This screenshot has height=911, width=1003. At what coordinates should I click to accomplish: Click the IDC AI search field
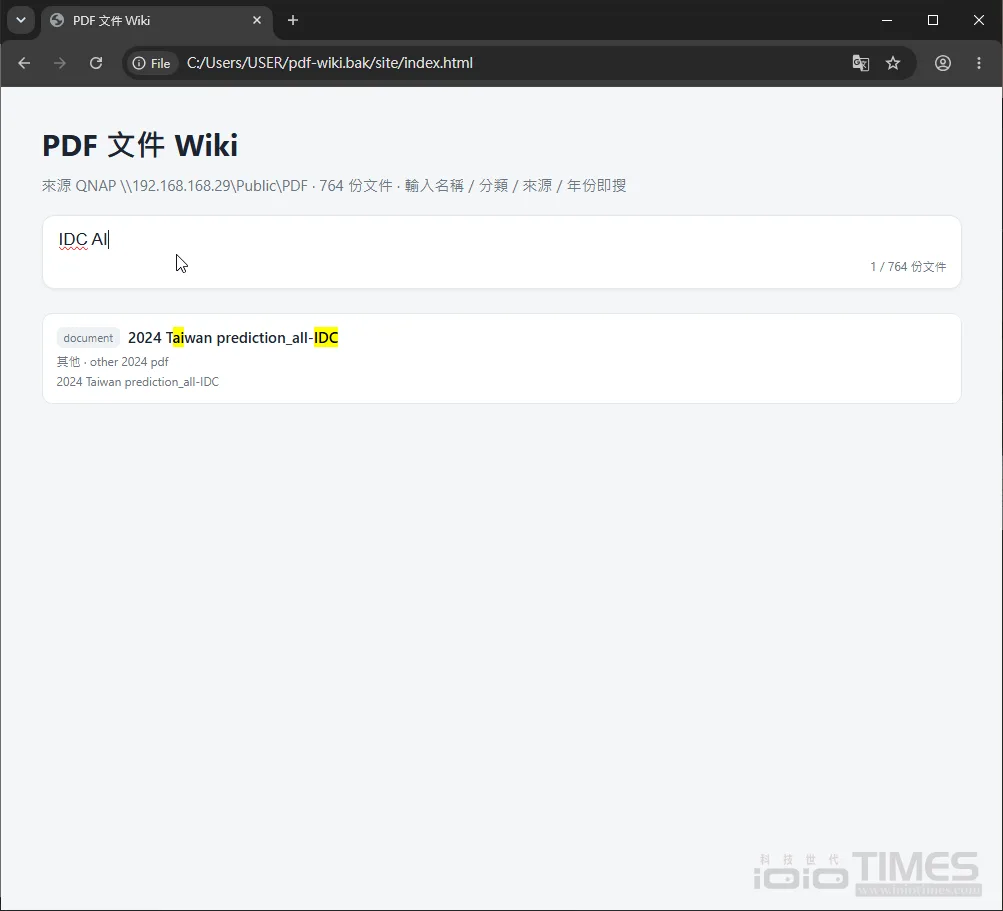pos(502,252)
